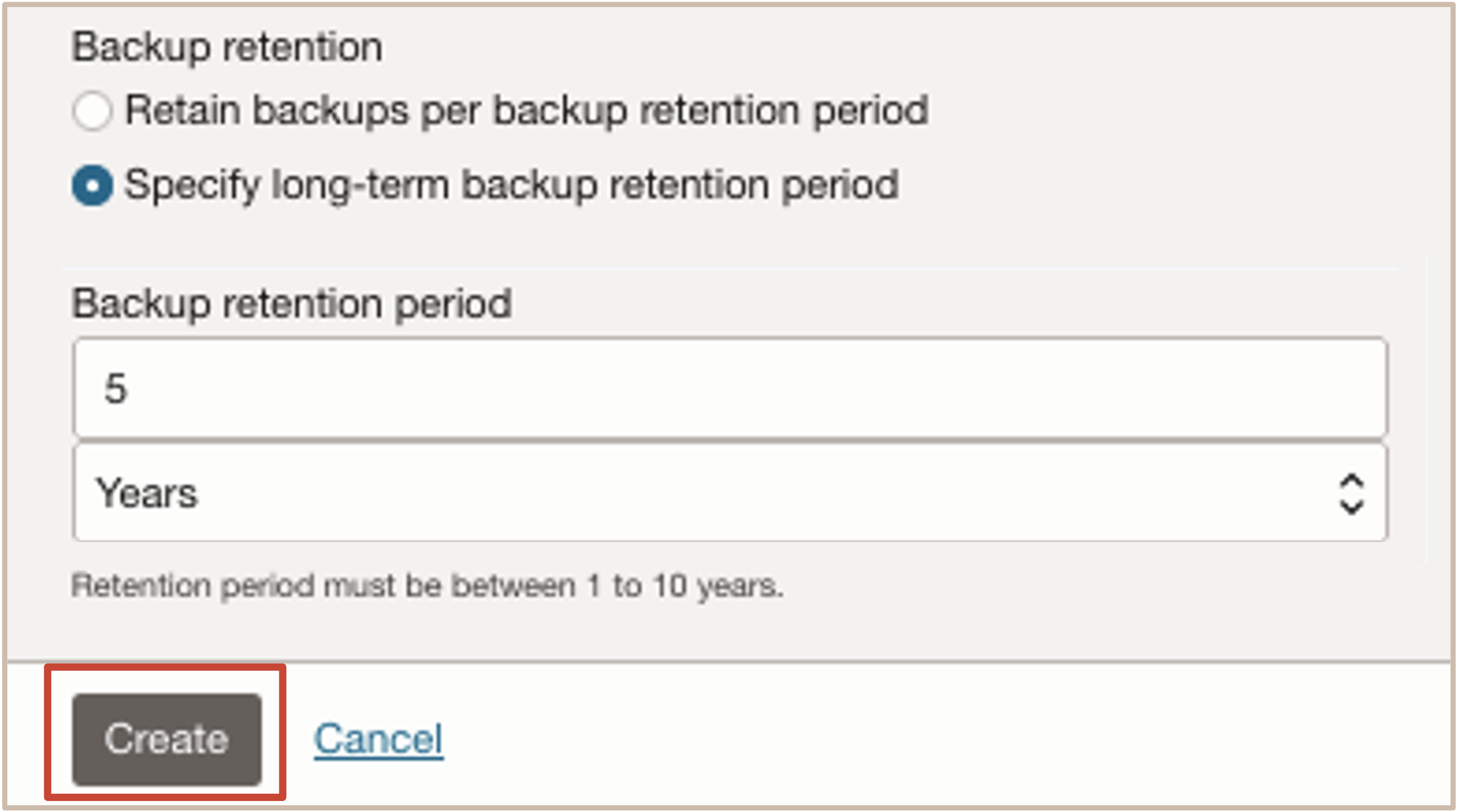Screen dimensions: 1457x812
Task: Click the 'Retain backups per backup retention period' label text
Action: click(527, 111)
